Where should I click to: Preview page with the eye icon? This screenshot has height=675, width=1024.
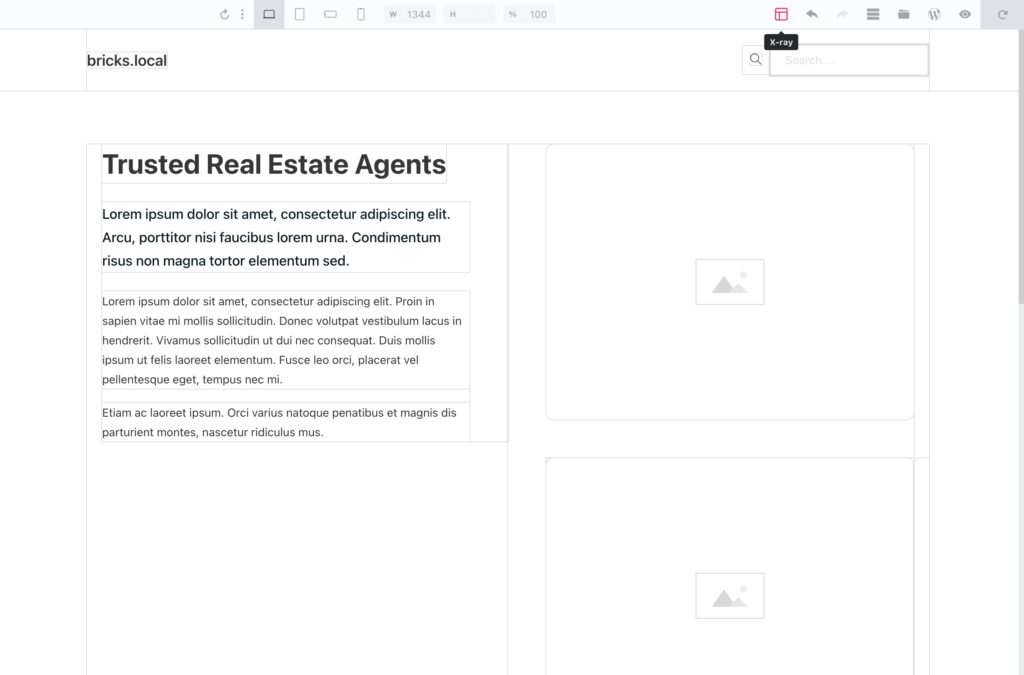pos(965,14)
